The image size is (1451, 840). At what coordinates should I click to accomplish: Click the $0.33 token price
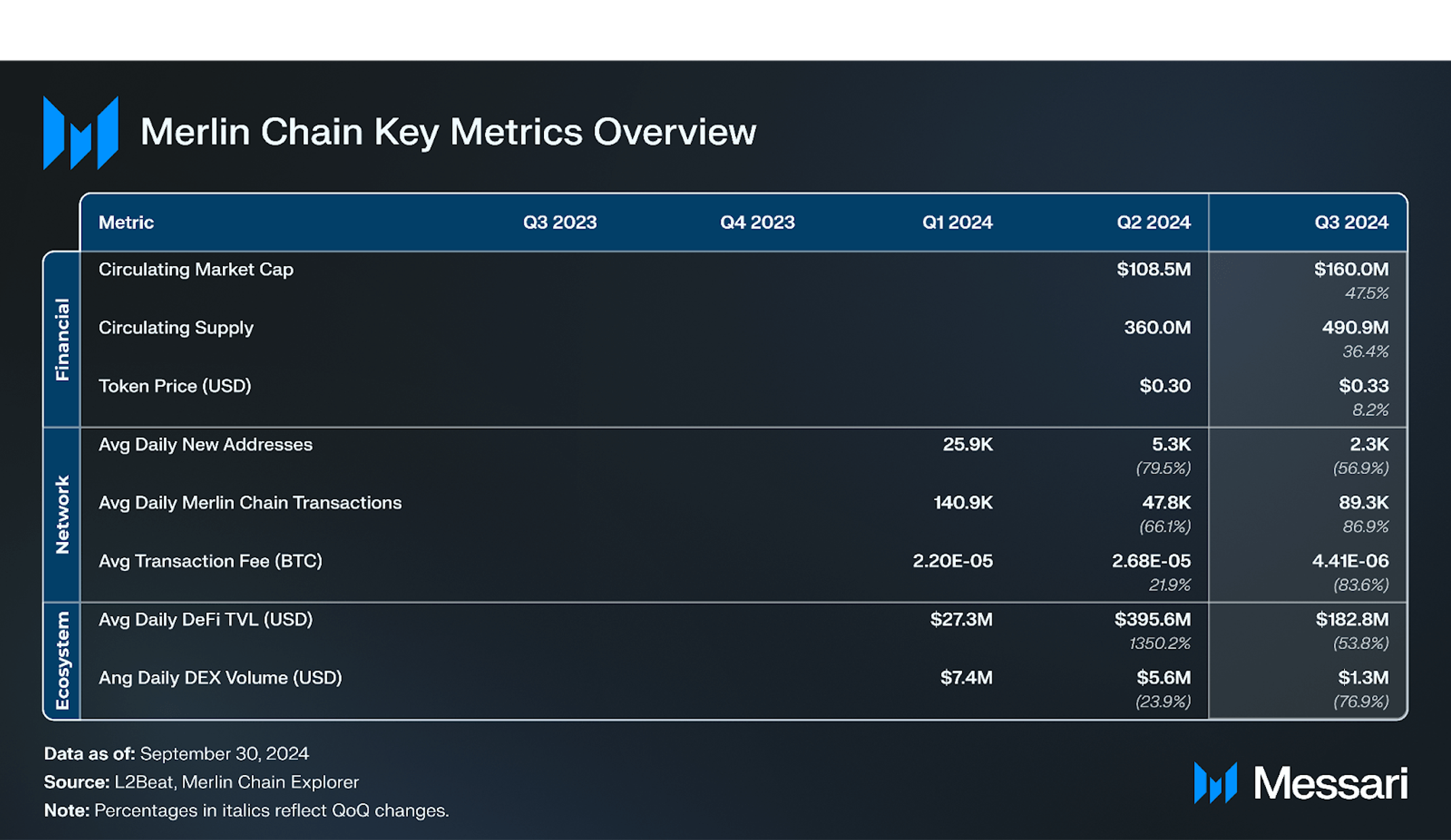1364,386
